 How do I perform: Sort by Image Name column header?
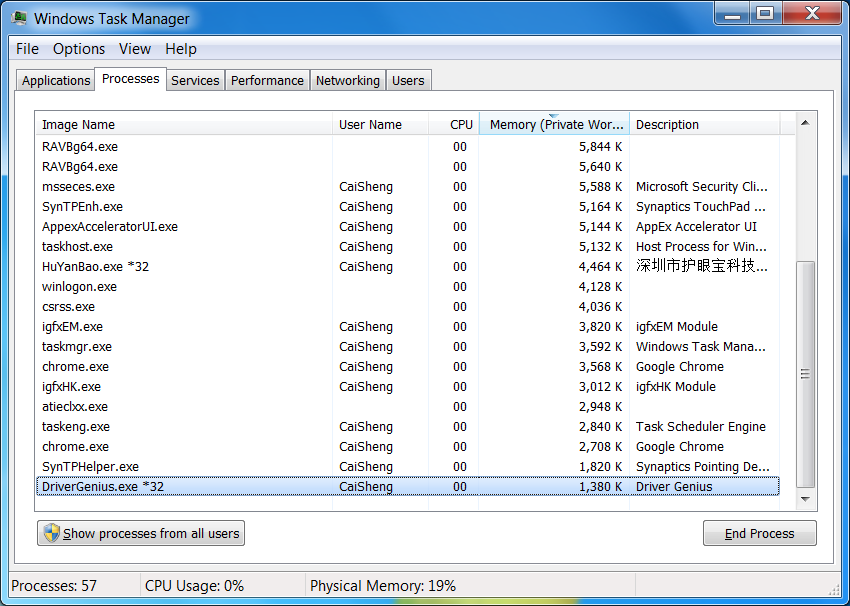pos(184,124)
